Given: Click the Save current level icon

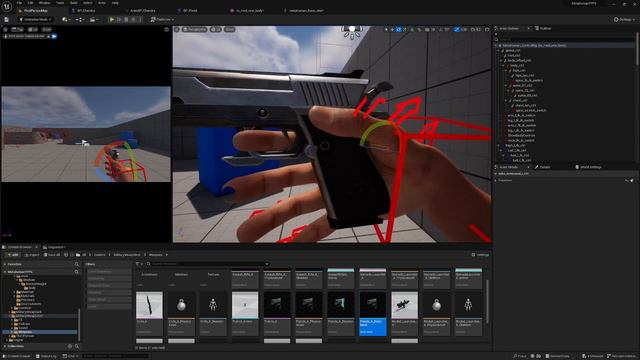Looking at the screenshot, I should [x=7, y=20].
